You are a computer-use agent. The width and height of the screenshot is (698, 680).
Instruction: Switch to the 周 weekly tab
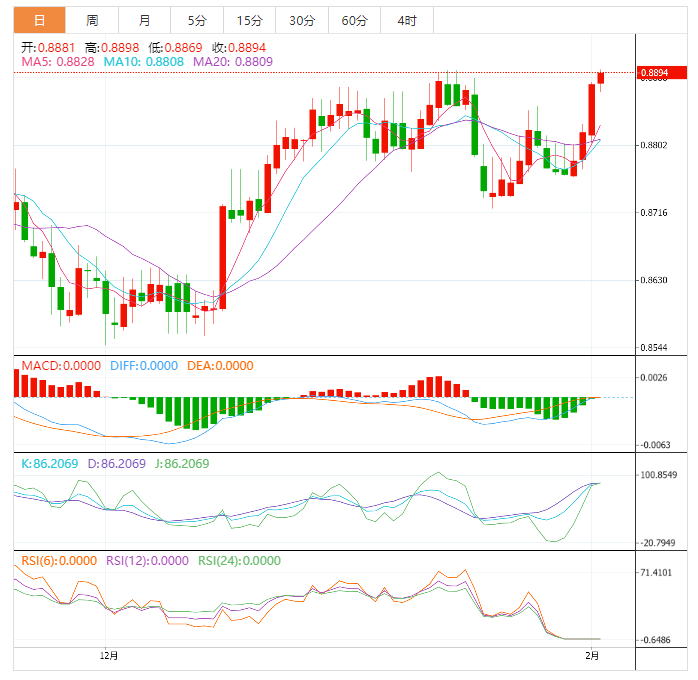92,20
